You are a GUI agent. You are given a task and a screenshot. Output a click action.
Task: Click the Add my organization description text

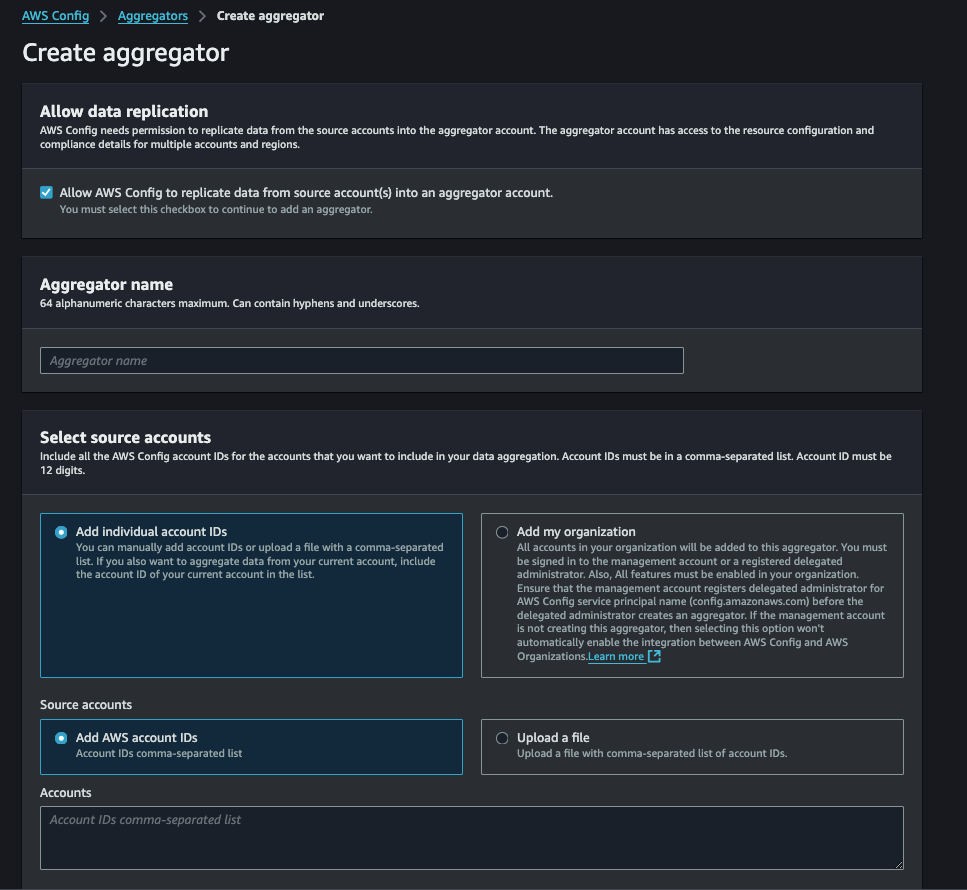coord(700,595)
